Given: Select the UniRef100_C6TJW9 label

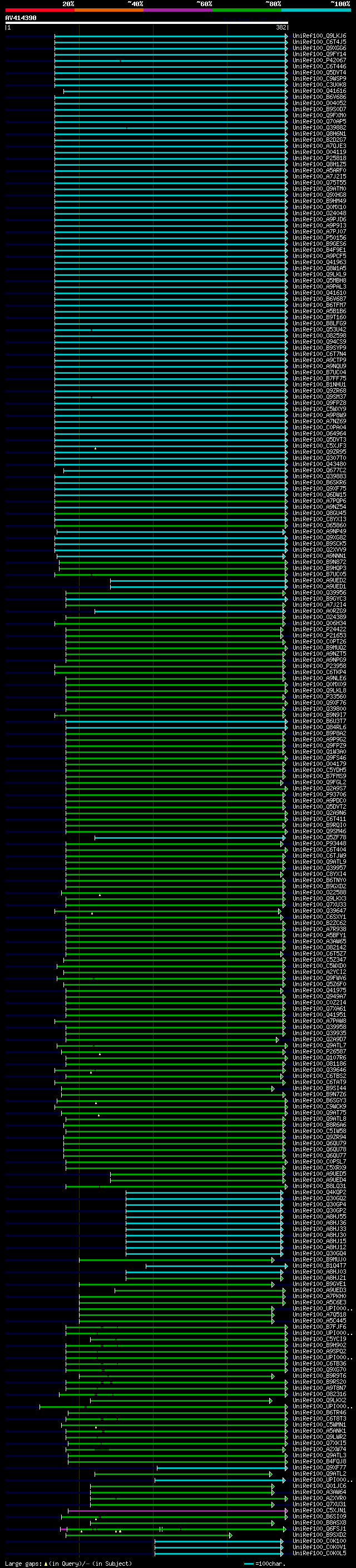Looking at the screenshot, I should point(319,856).
